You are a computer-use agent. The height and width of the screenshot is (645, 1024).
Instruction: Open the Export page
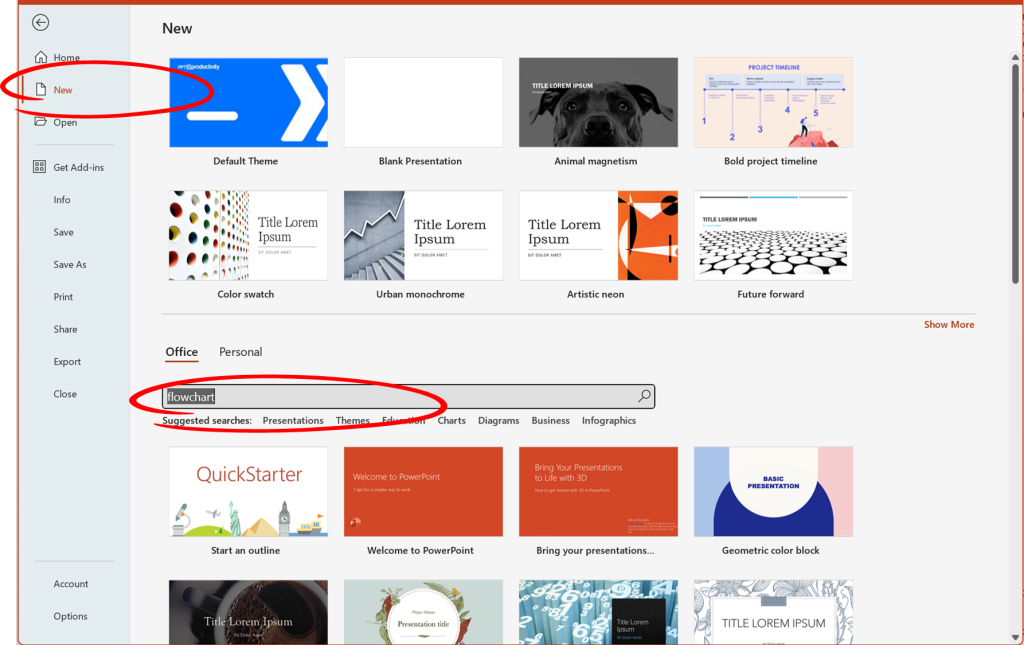pyautogui.click(x=67, y=361)
